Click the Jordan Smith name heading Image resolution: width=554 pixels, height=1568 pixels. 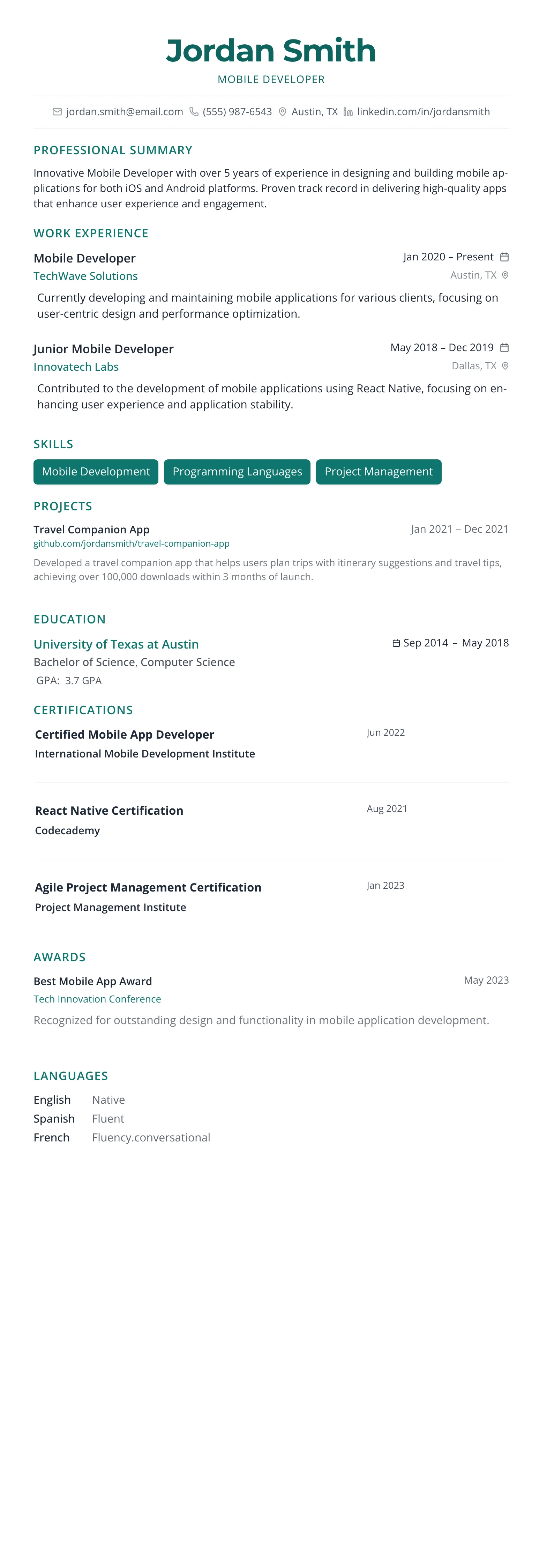click(271, 51)
